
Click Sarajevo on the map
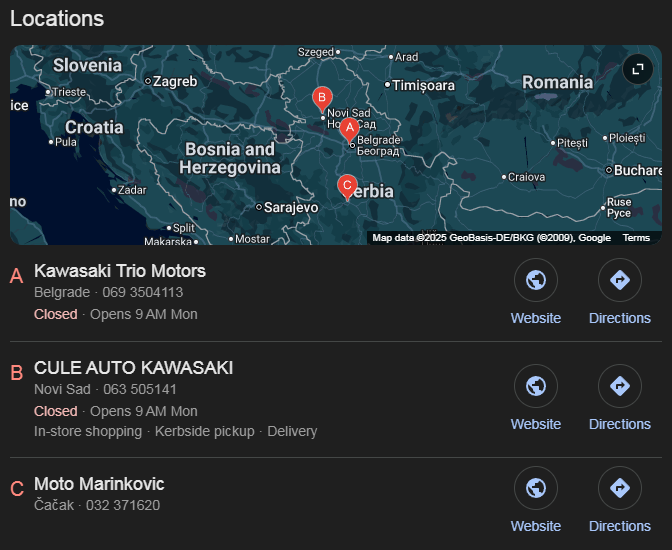(290, 208)
